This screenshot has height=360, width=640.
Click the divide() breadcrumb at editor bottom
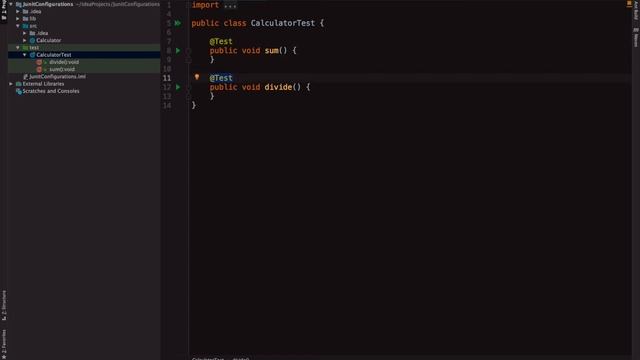pos(241,358)
